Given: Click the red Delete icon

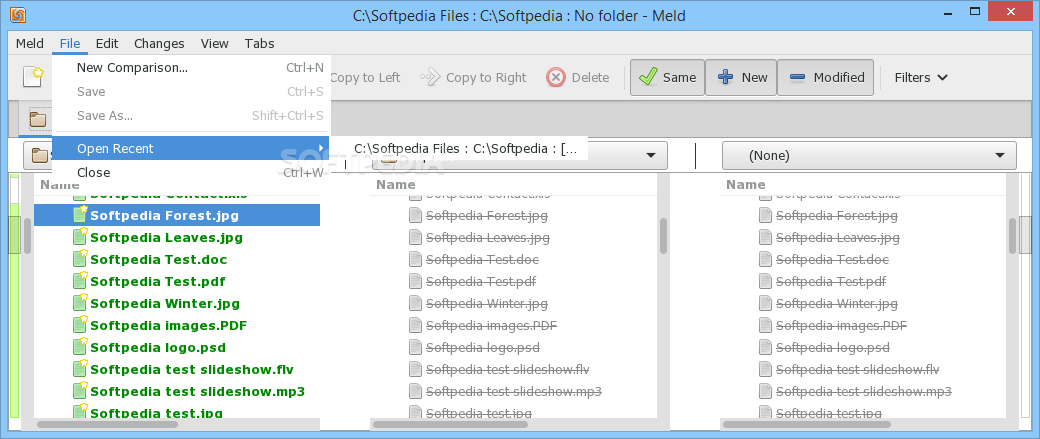Looking at the screenshot, I should 556,78.
